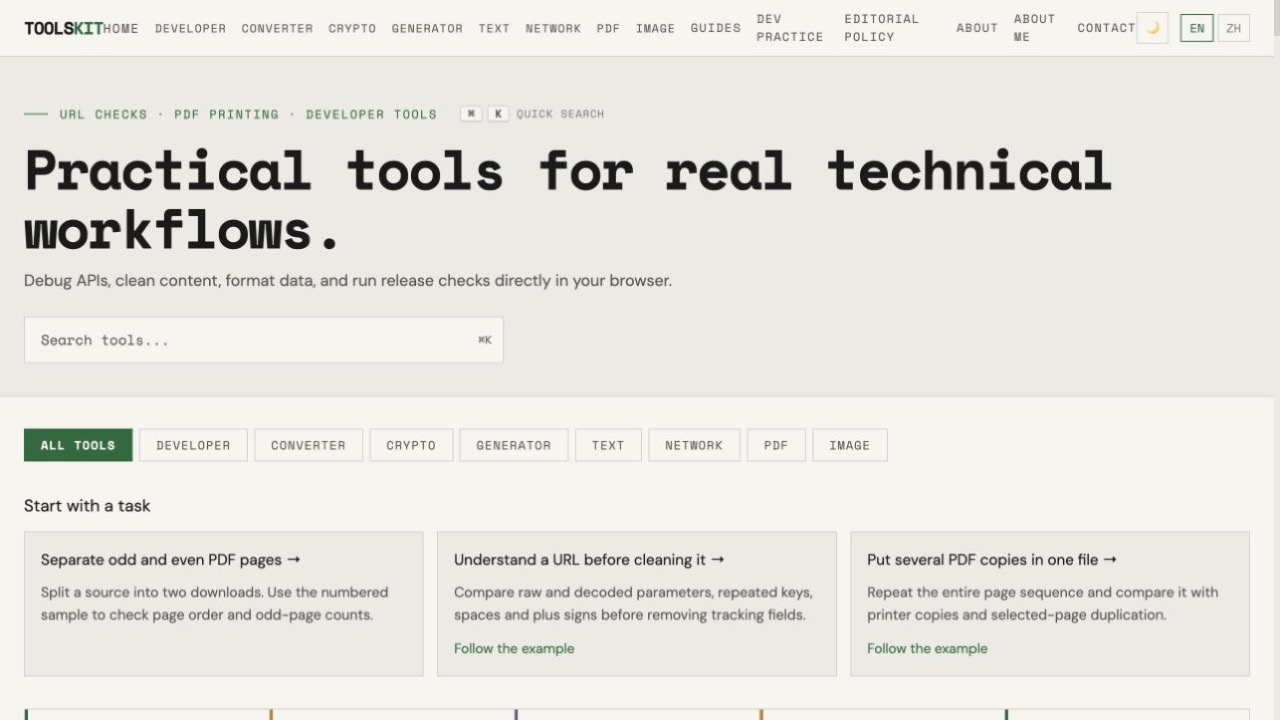Filter tools by Converter category
This screenshot has width=1280, height=720.
[x=308, y=445]
